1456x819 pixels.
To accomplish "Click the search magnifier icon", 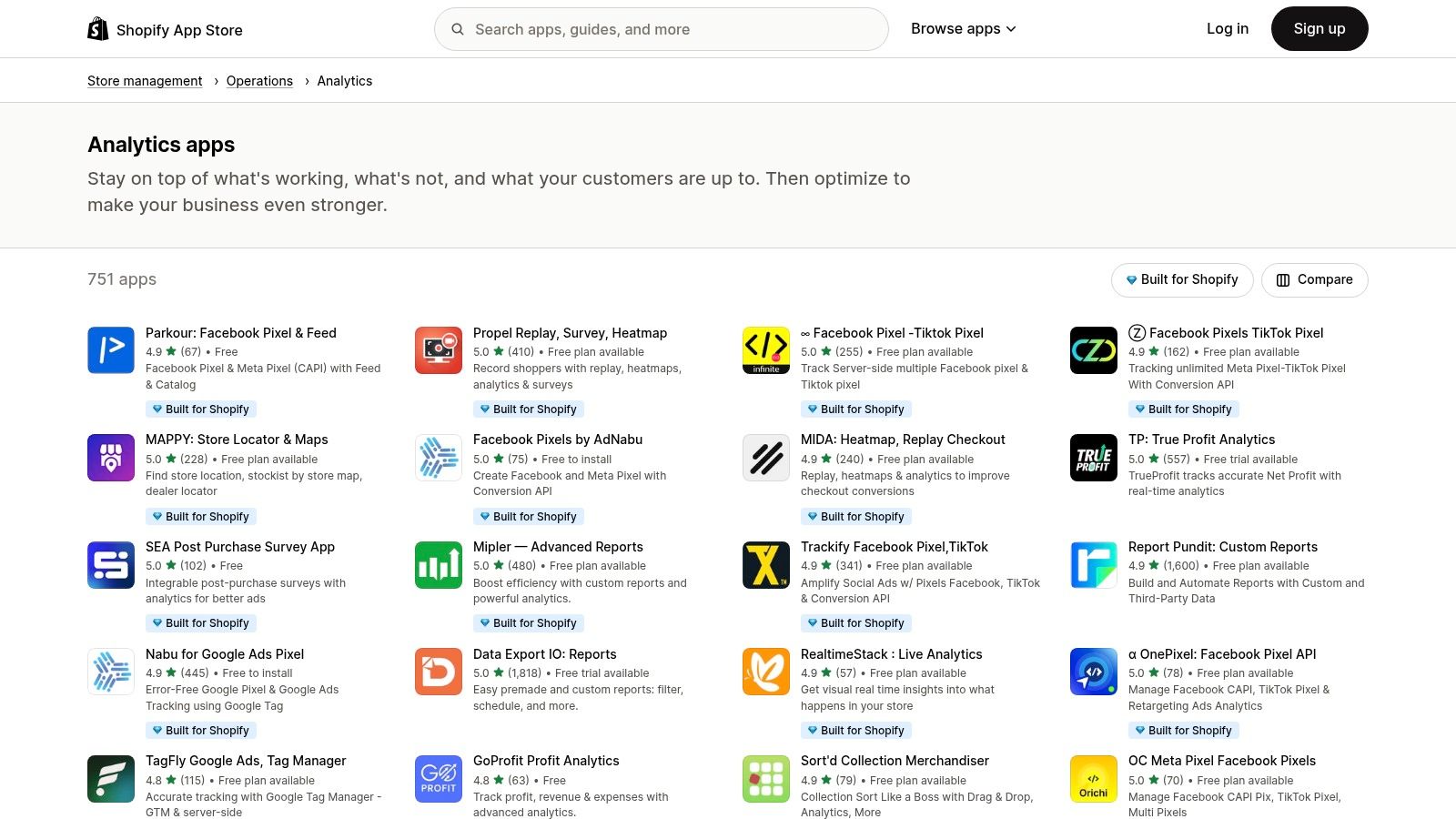I will [x=458, y=29].
